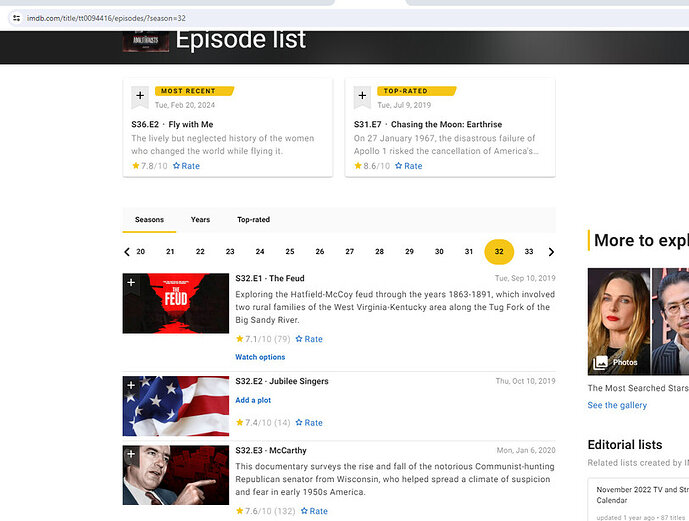The image size is (689, 521).
Task: Show earlier seasons with left chevron
Action: (127, 252)
